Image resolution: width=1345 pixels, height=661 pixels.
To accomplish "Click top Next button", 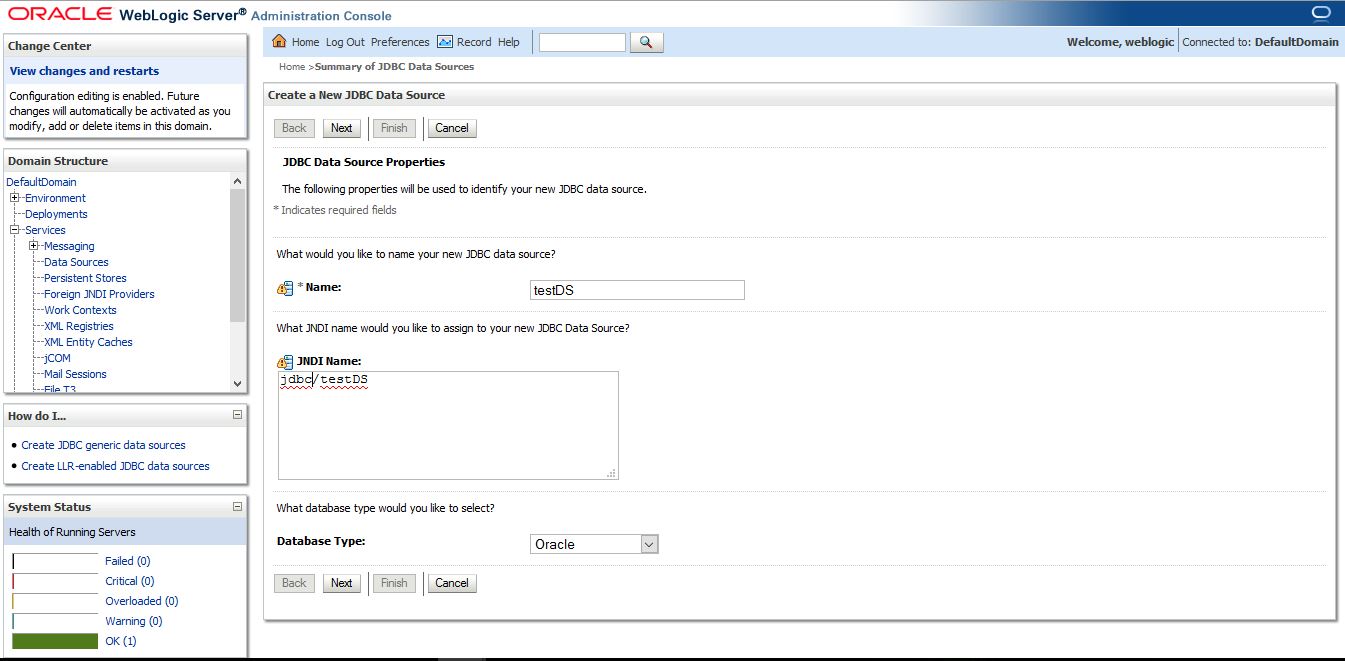I will (x=342, y=128).
